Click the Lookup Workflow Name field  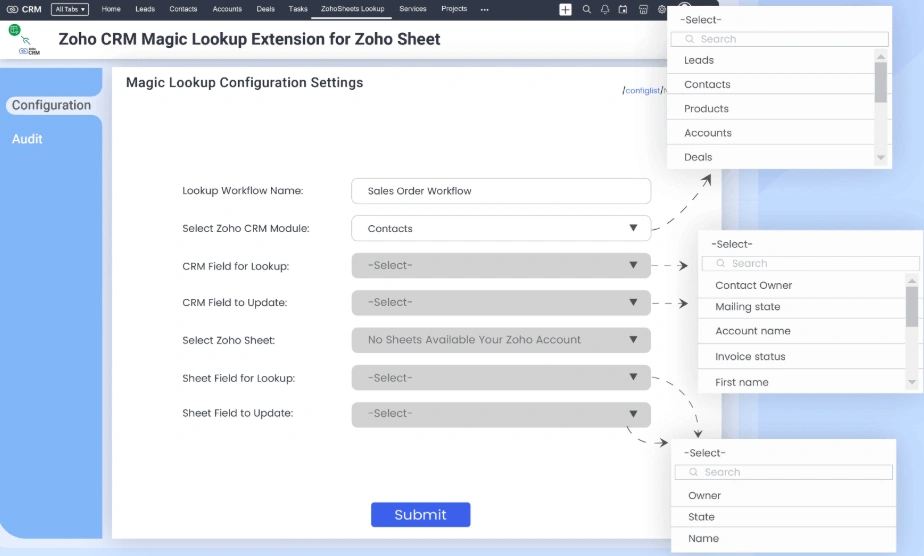click(501, 191)
